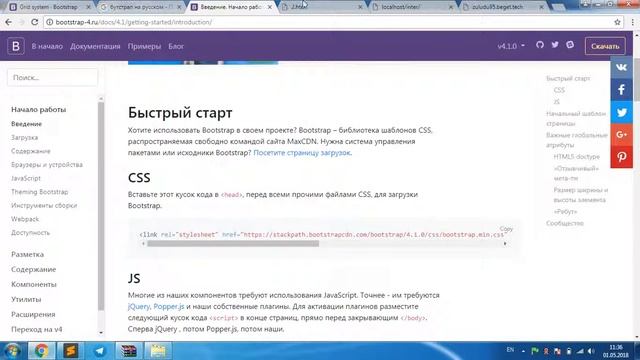
Task: Click the Поиск search field
Action: [x=52, y=78]
